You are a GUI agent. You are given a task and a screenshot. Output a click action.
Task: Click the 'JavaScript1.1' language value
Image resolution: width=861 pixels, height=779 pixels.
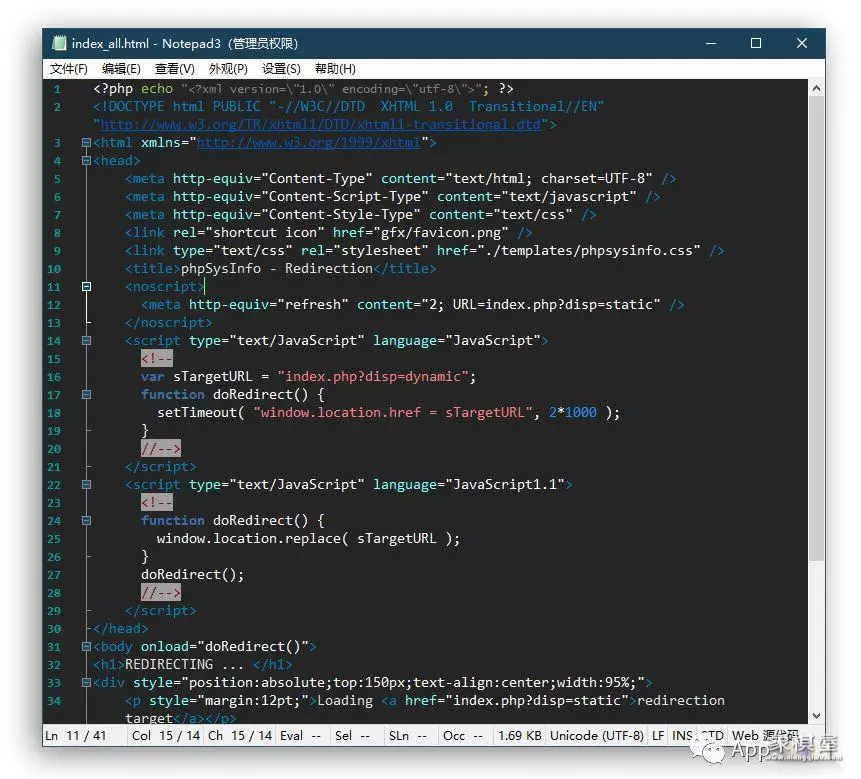[x=505, y=485]
